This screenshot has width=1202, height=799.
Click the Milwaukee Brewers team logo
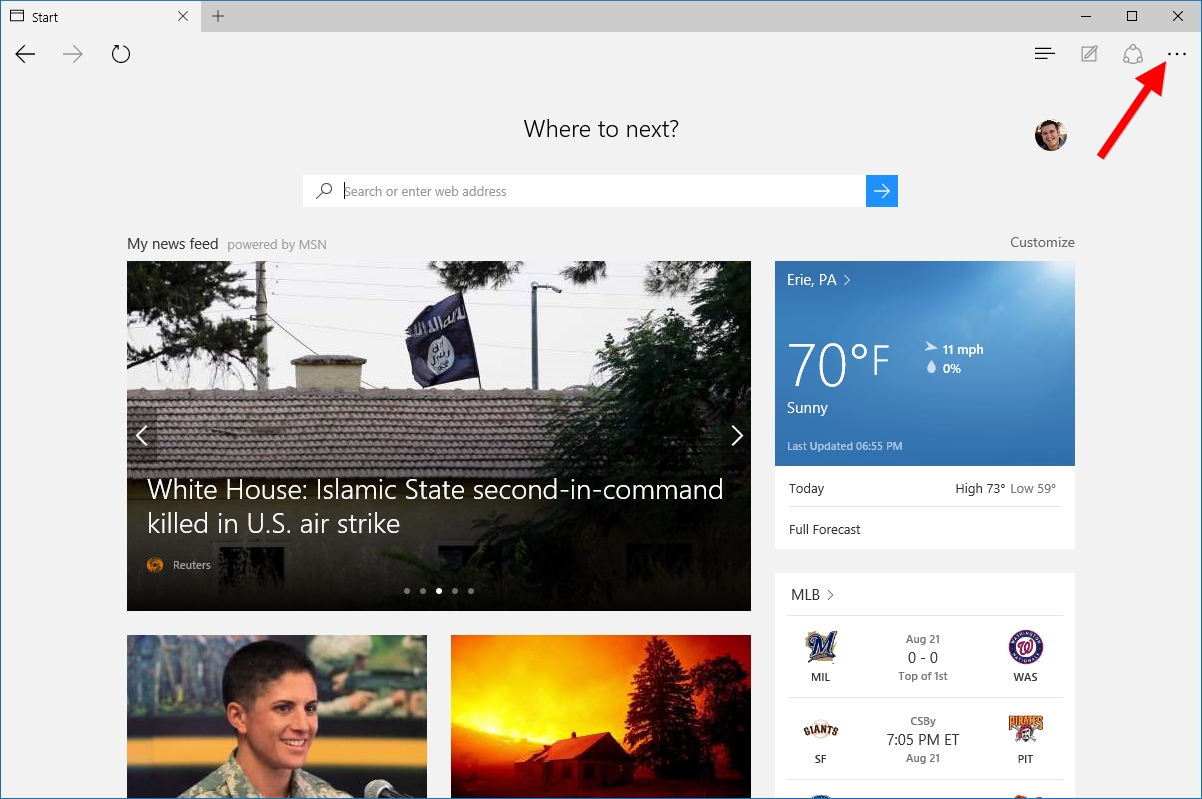tap(820, 649)
